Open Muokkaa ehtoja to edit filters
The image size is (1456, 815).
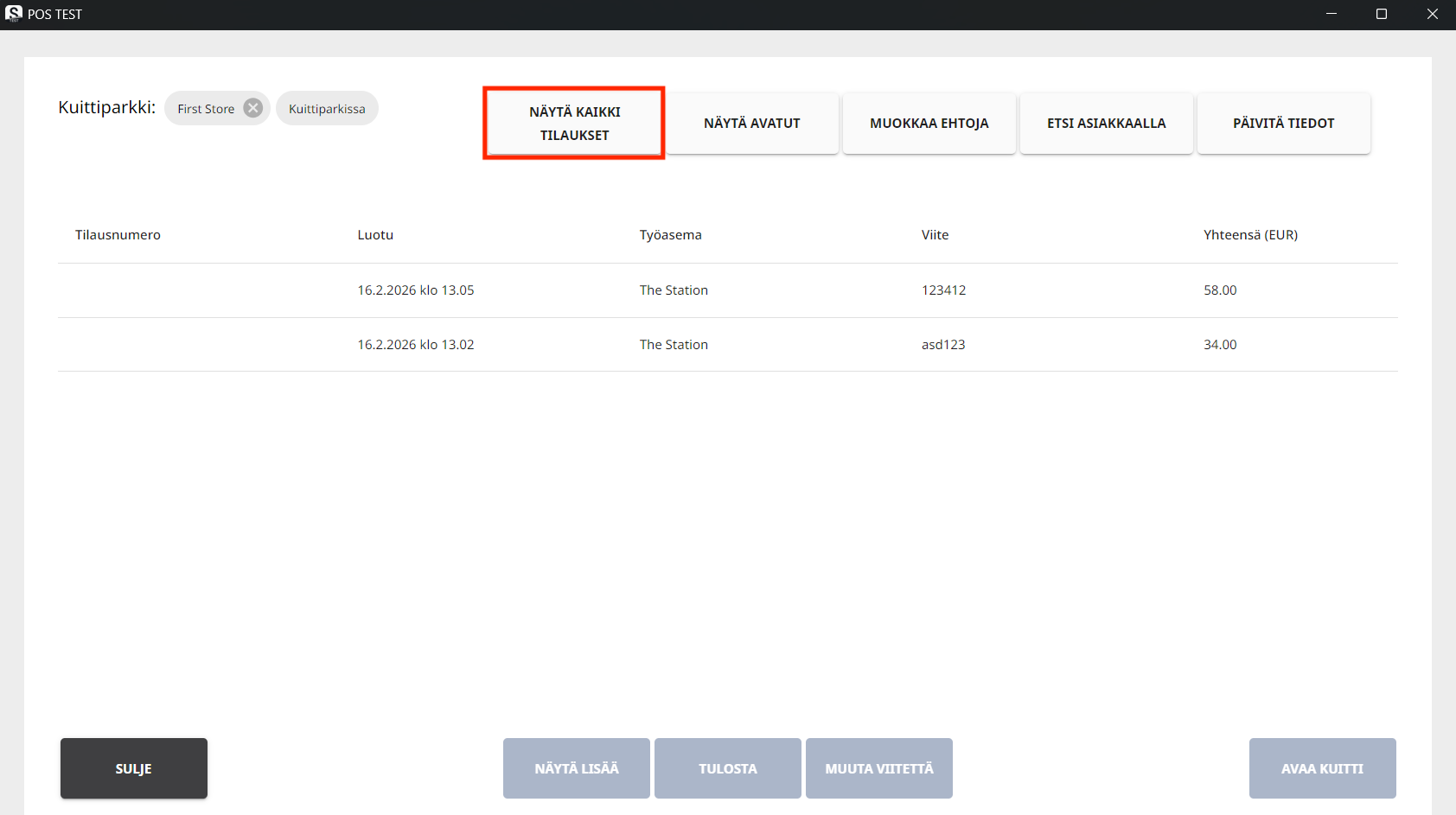click(929, 124)
